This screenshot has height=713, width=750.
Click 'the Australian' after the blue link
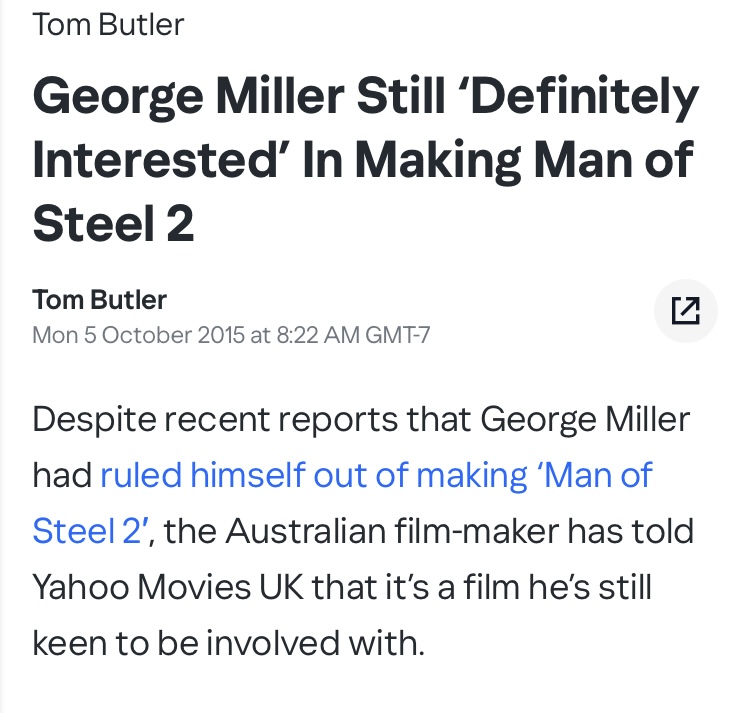pyautogui.click(x=270, y=530)
